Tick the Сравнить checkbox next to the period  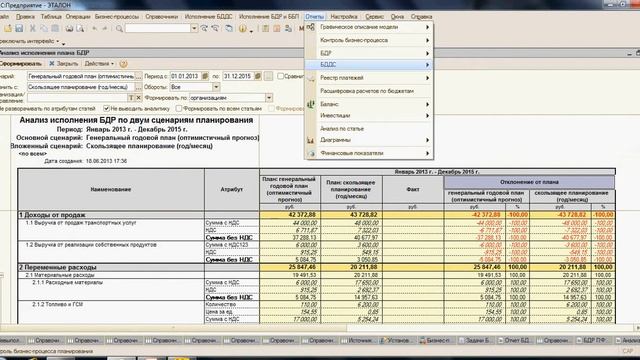pos(280,76)
